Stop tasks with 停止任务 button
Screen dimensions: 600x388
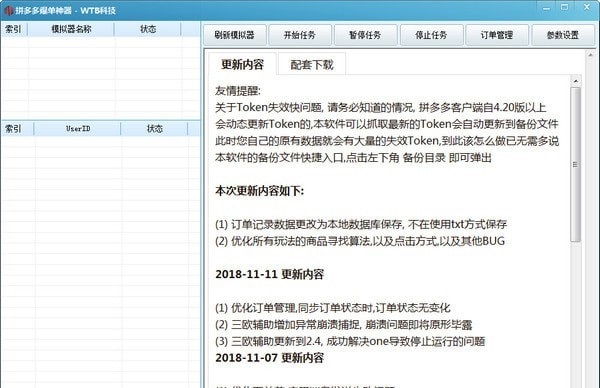coord(431,35)
